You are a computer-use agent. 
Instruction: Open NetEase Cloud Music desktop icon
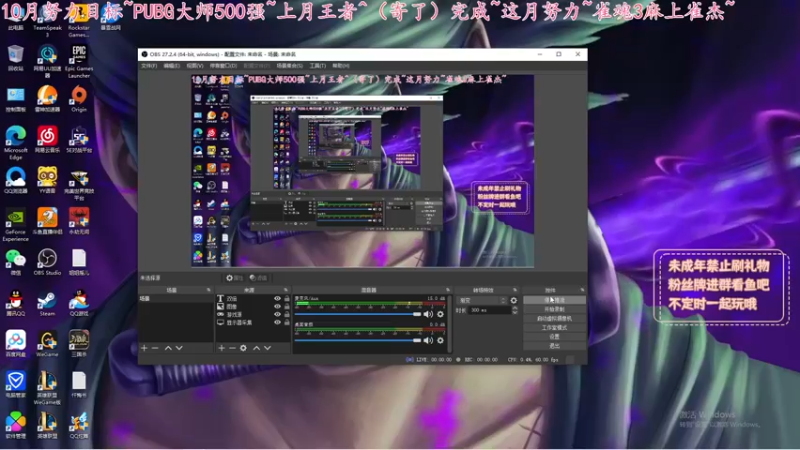pyautogui.click(x=47, y=139)
